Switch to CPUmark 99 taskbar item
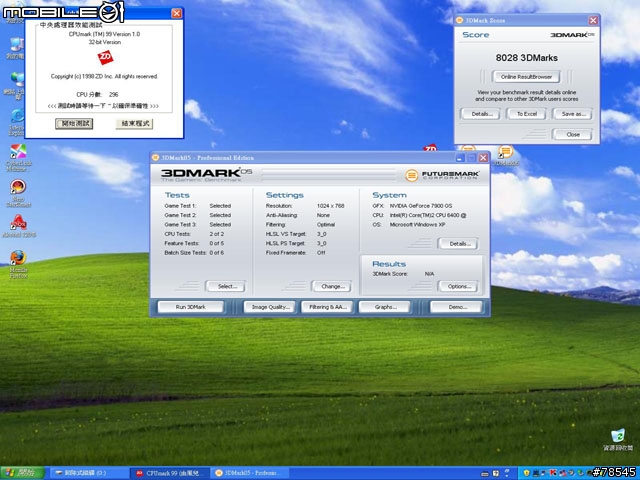This screenshot has height=480, width=640. click(170, 473)
